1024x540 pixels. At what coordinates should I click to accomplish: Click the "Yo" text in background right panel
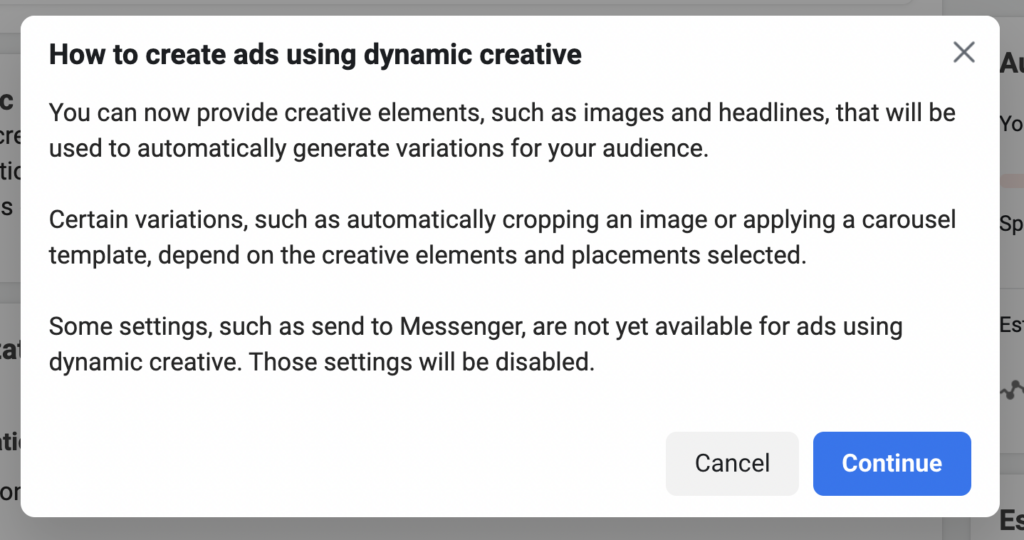(x=1011, y=124)
